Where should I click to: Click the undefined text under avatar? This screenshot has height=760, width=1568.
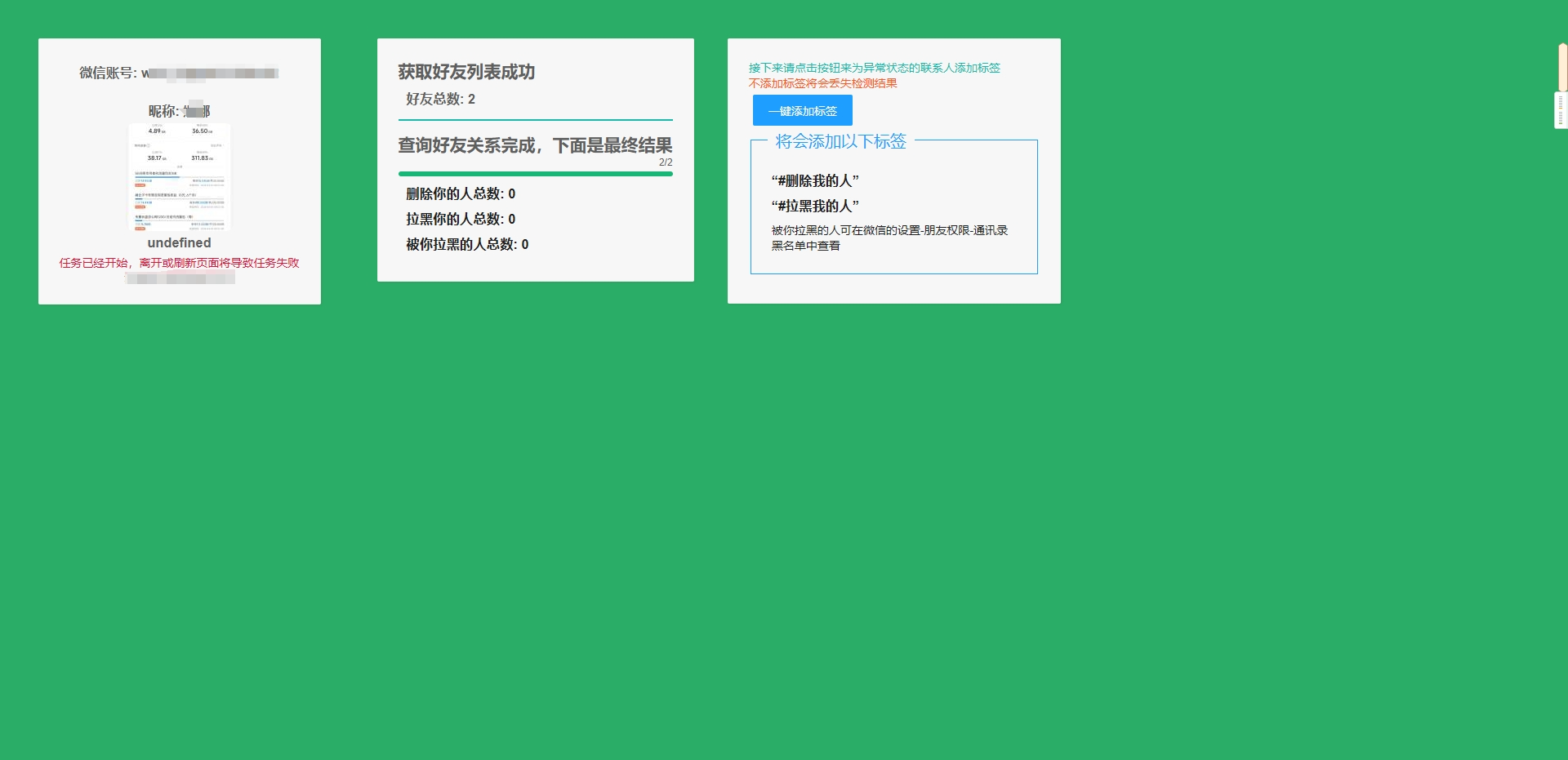point(180,243)
